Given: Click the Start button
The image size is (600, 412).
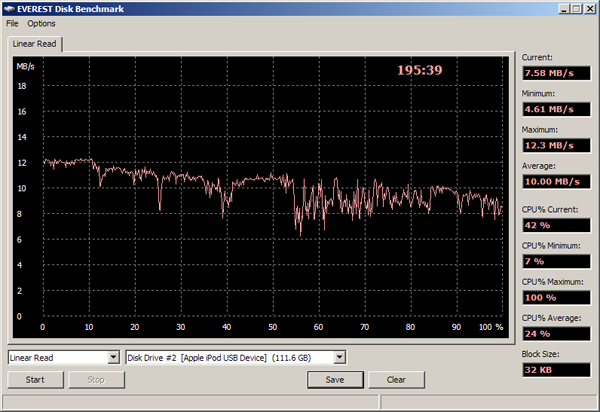Looking at the screenshot, I should click(35, 379).
